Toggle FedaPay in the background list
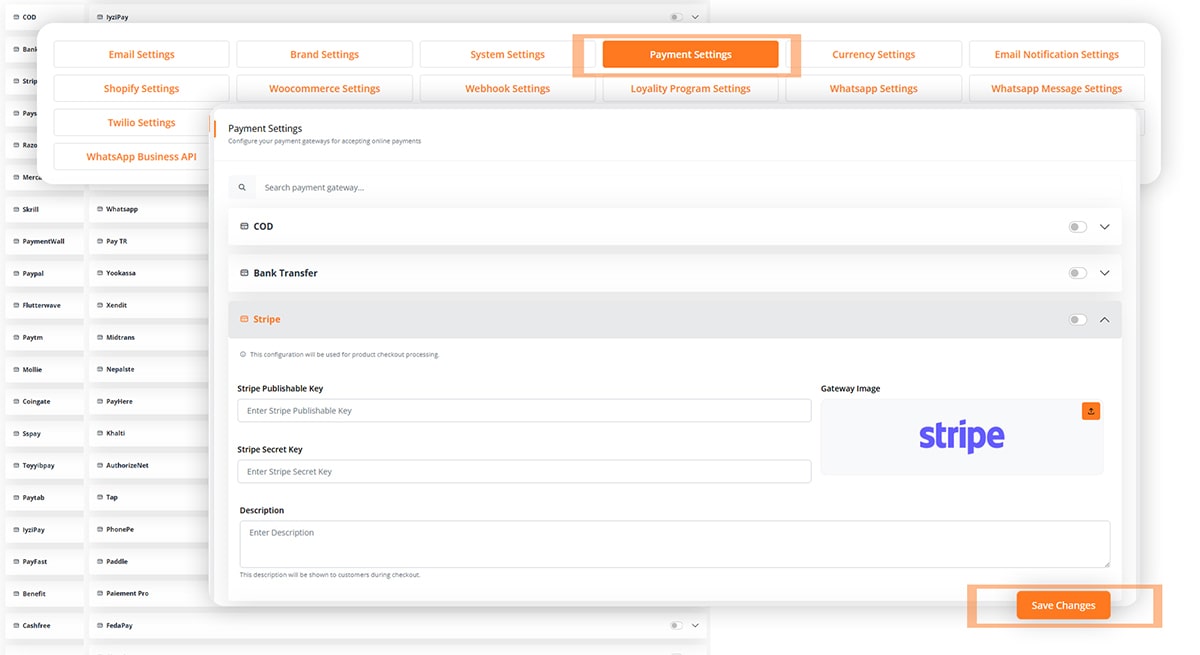The height and width of the screenshot is (655, 1200). coord(676,625)
